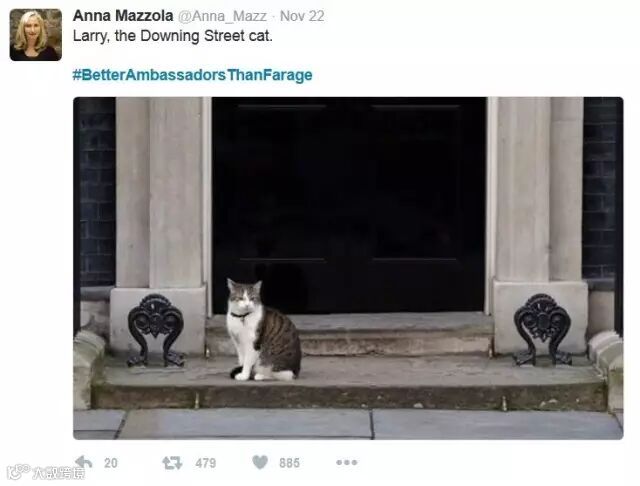640x486 pixels.
Task: Open the #BetterAmbassadorsThanFarage hashtag
Action: point(193,75)
